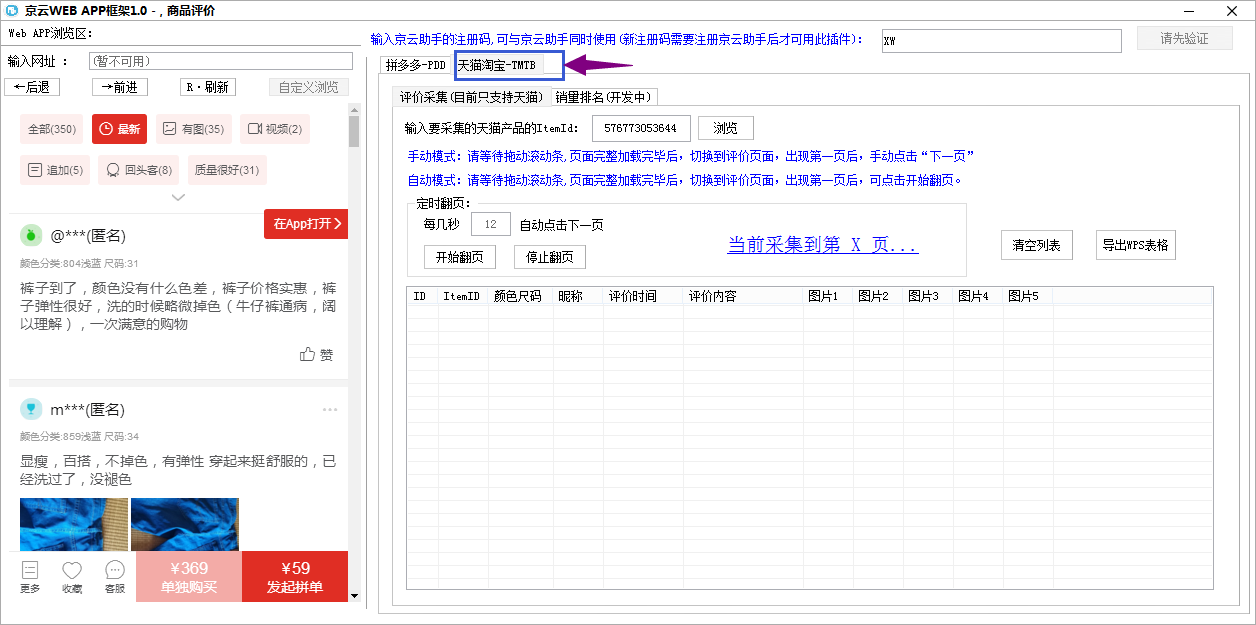Image resolution: width=1256 pixels, height=625 pixels.
Task: Click the 请先验证 verify button
Action: coord(1185,39)
